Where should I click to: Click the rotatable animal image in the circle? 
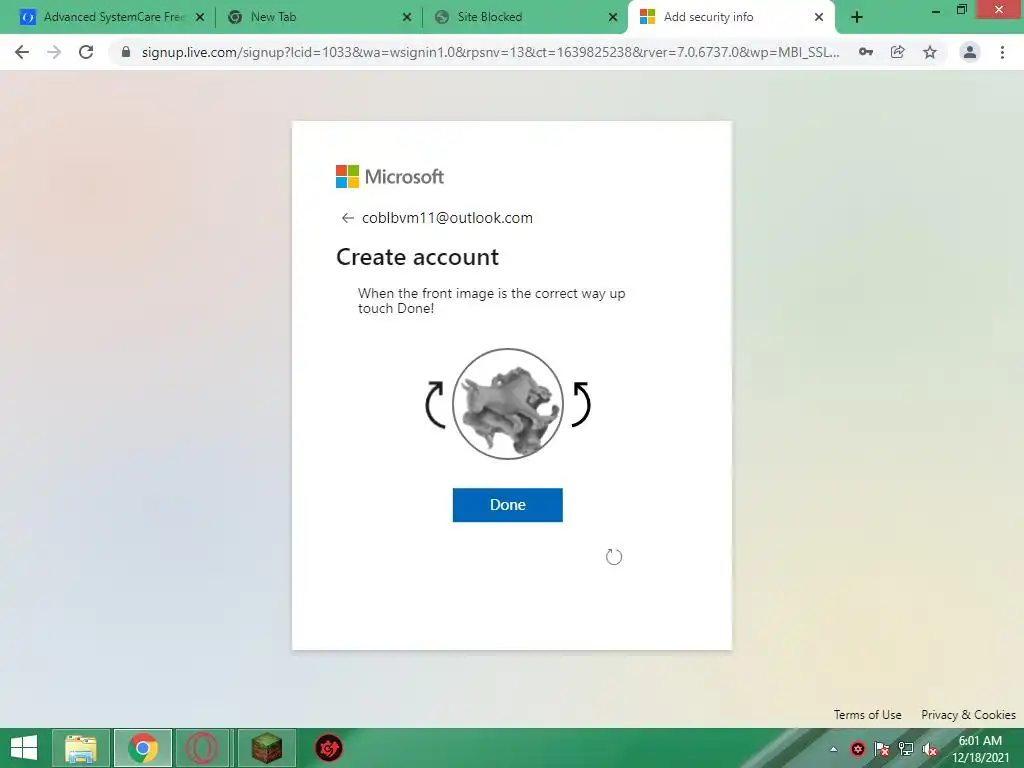click(507, 404)
